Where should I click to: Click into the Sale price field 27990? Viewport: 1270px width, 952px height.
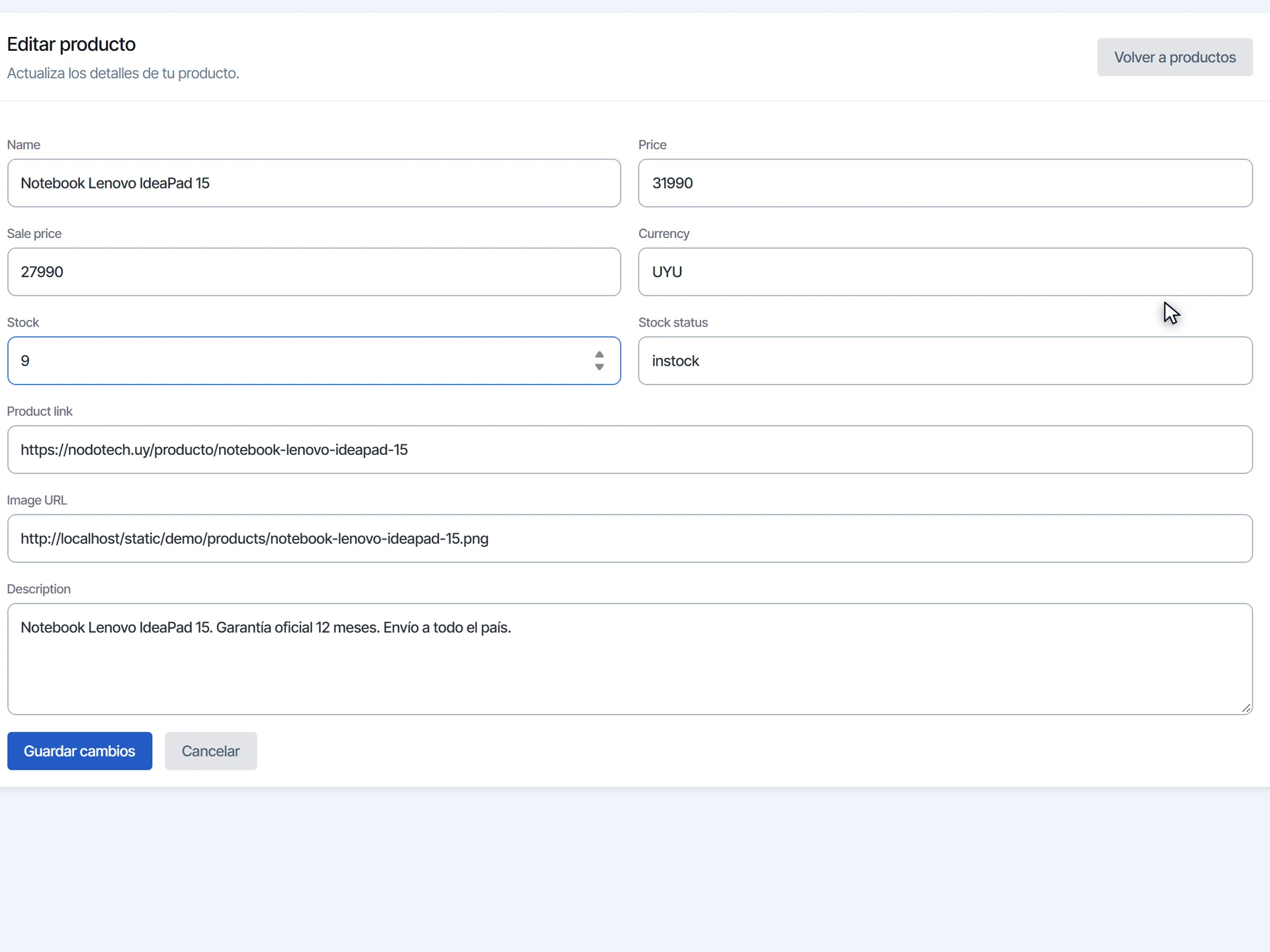[x=314, y=272]
